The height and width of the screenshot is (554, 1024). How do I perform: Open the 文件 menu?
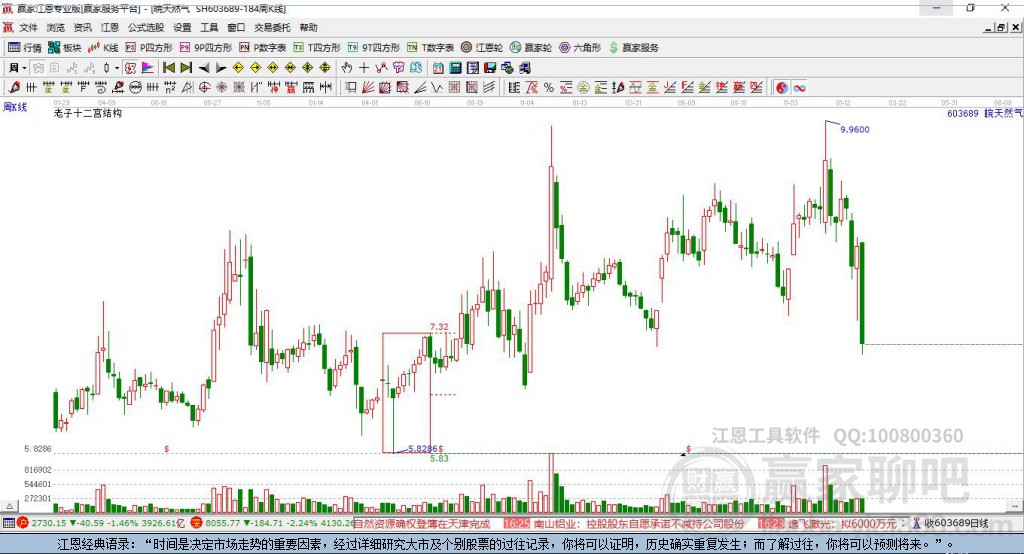pyautogui.click(x=28, y=27)
